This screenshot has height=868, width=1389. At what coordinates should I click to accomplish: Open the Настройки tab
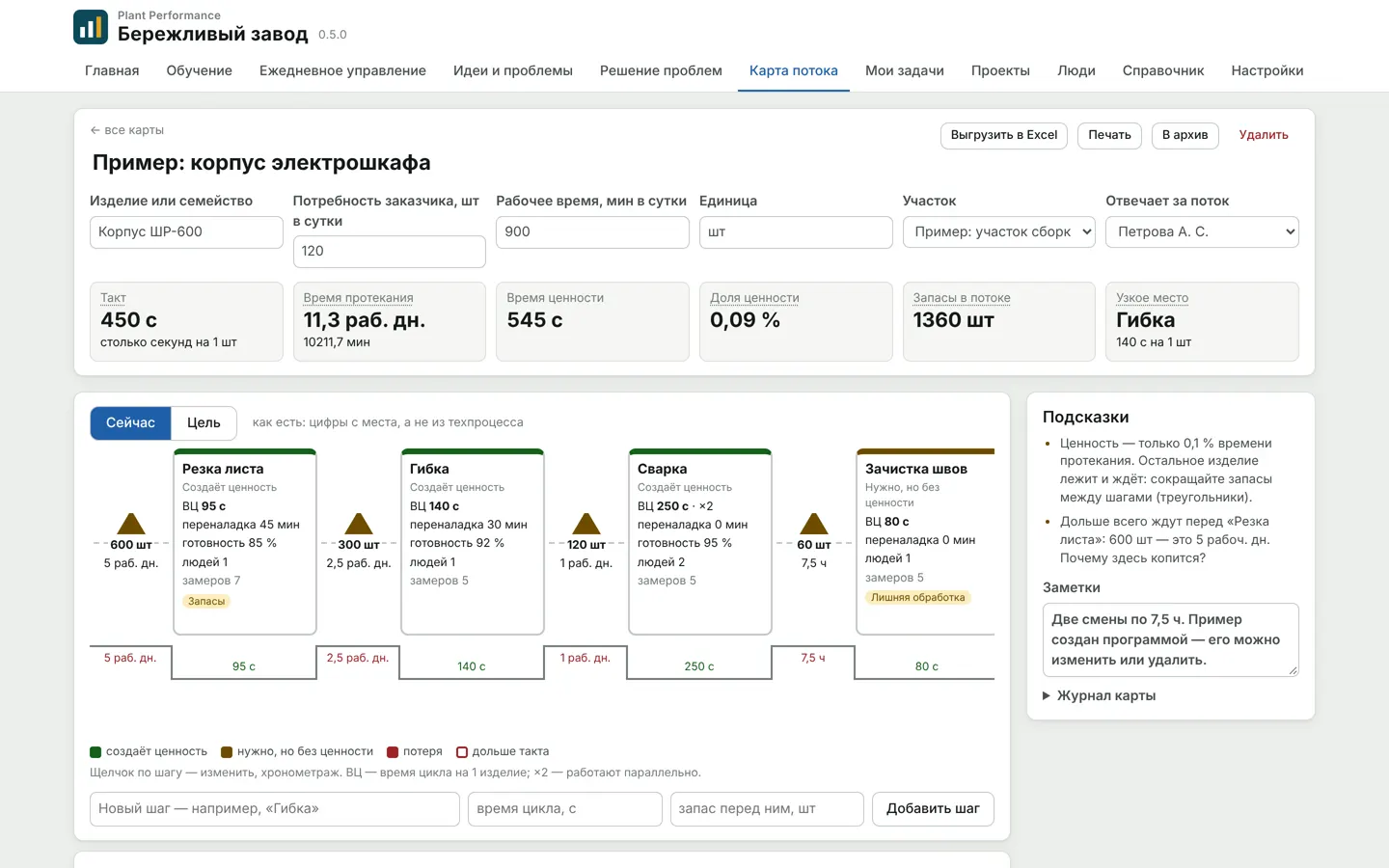(1267, 70)
